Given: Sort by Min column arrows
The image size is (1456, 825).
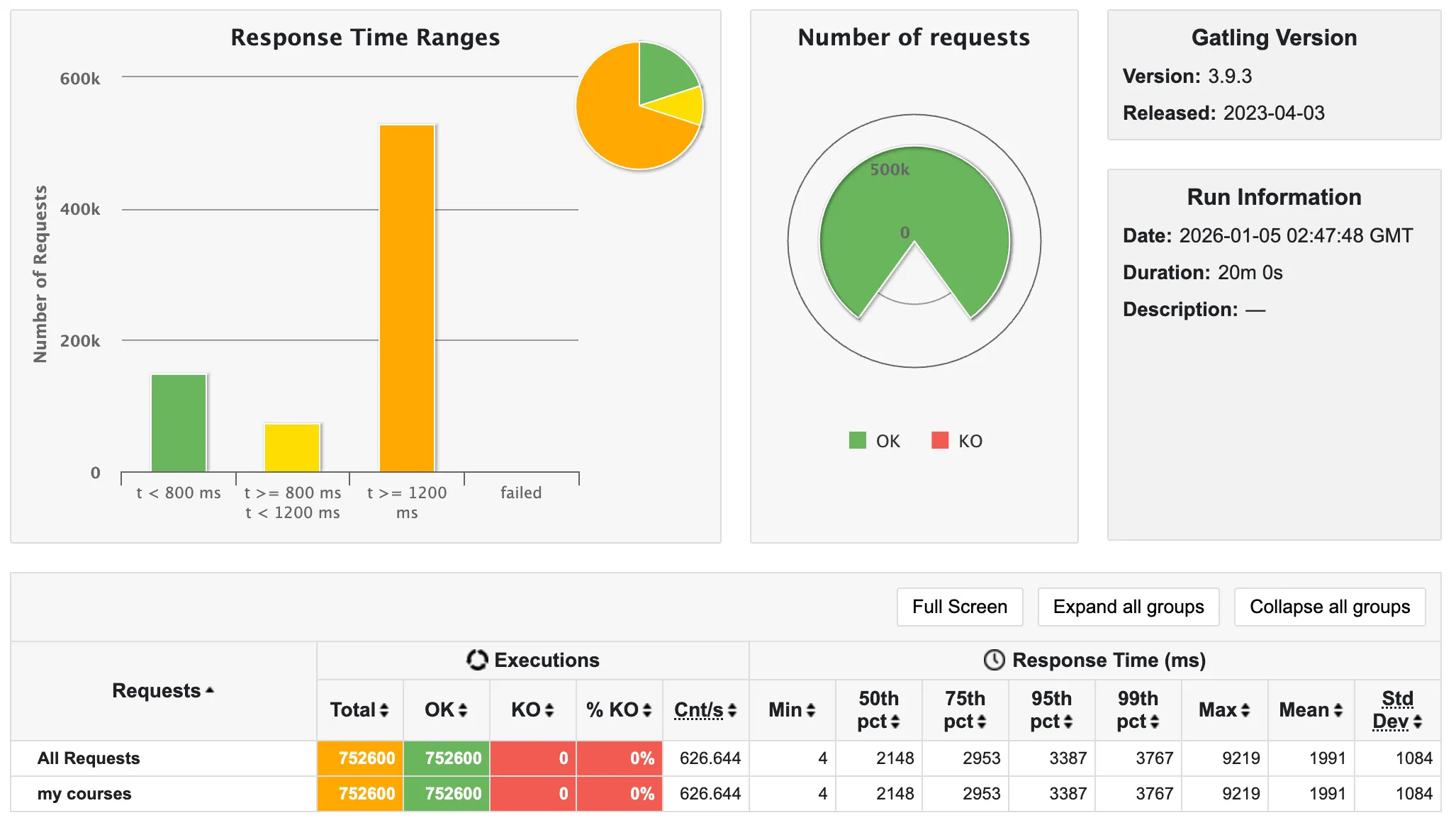Looking at the screenshot, I should [x=810, y=710].
